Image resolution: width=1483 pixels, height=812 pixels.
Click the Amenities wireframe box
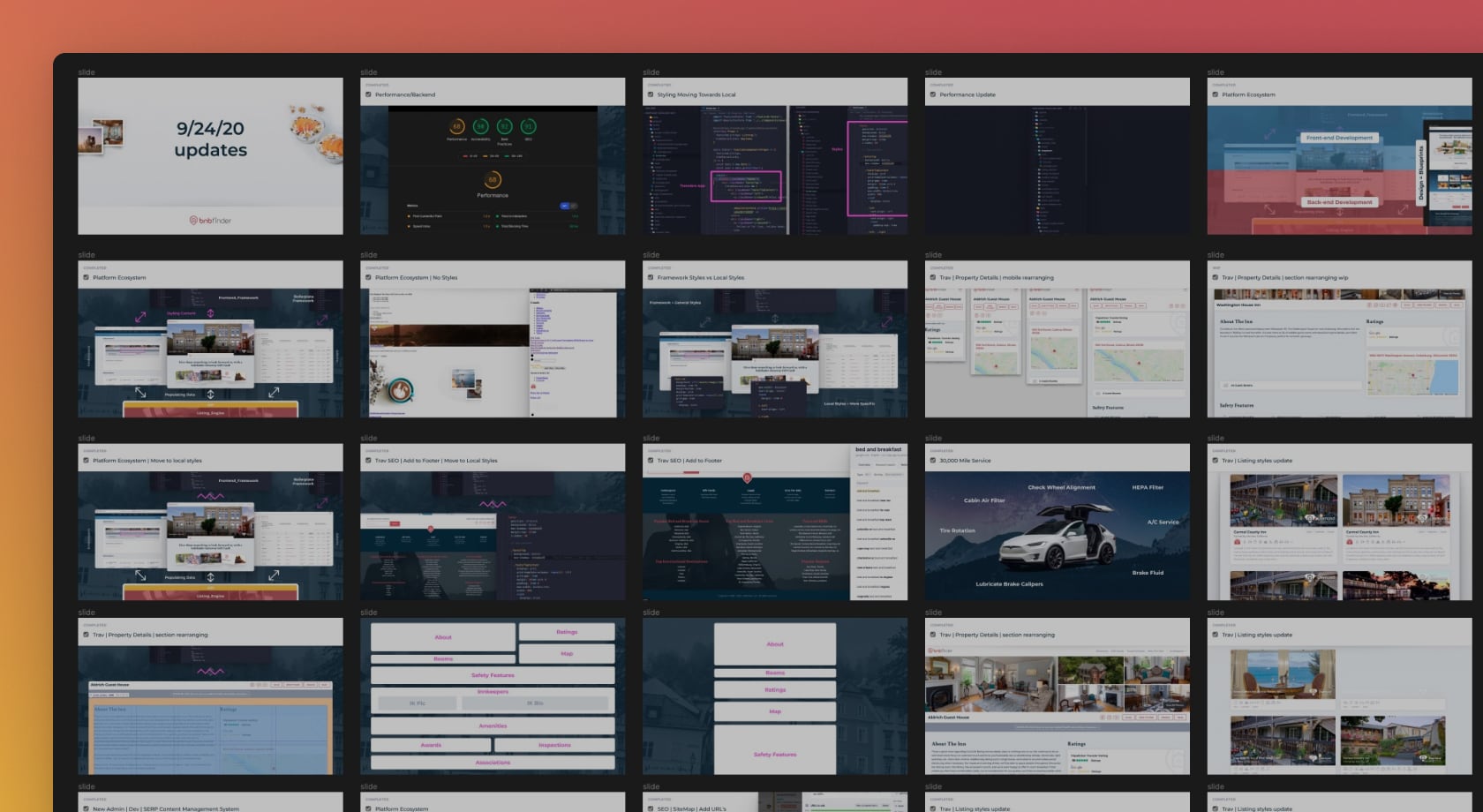493,726
